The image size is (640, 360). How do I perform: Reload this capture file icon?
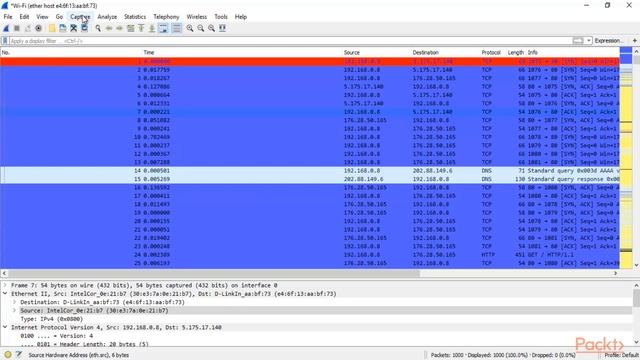84,28
